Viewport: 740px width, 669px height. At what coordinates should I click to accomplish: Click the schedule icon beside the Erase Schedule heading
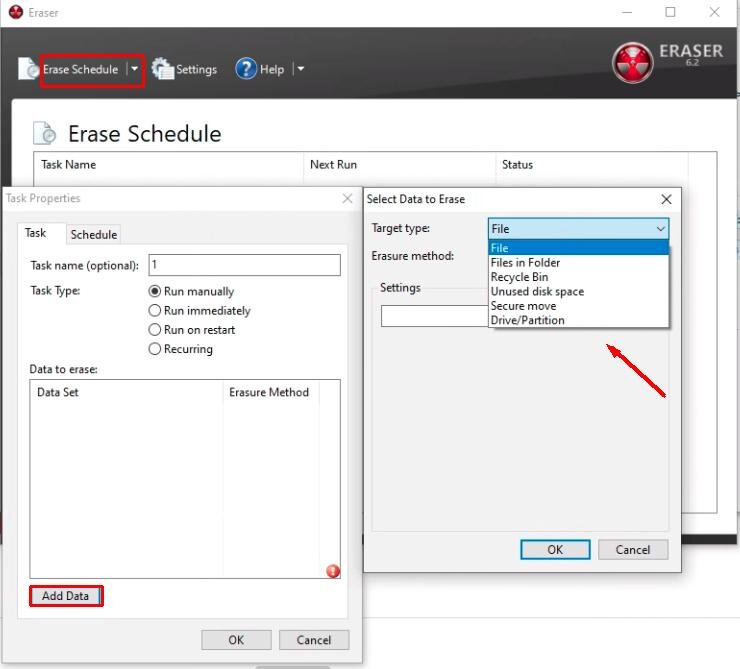(44, 133)
